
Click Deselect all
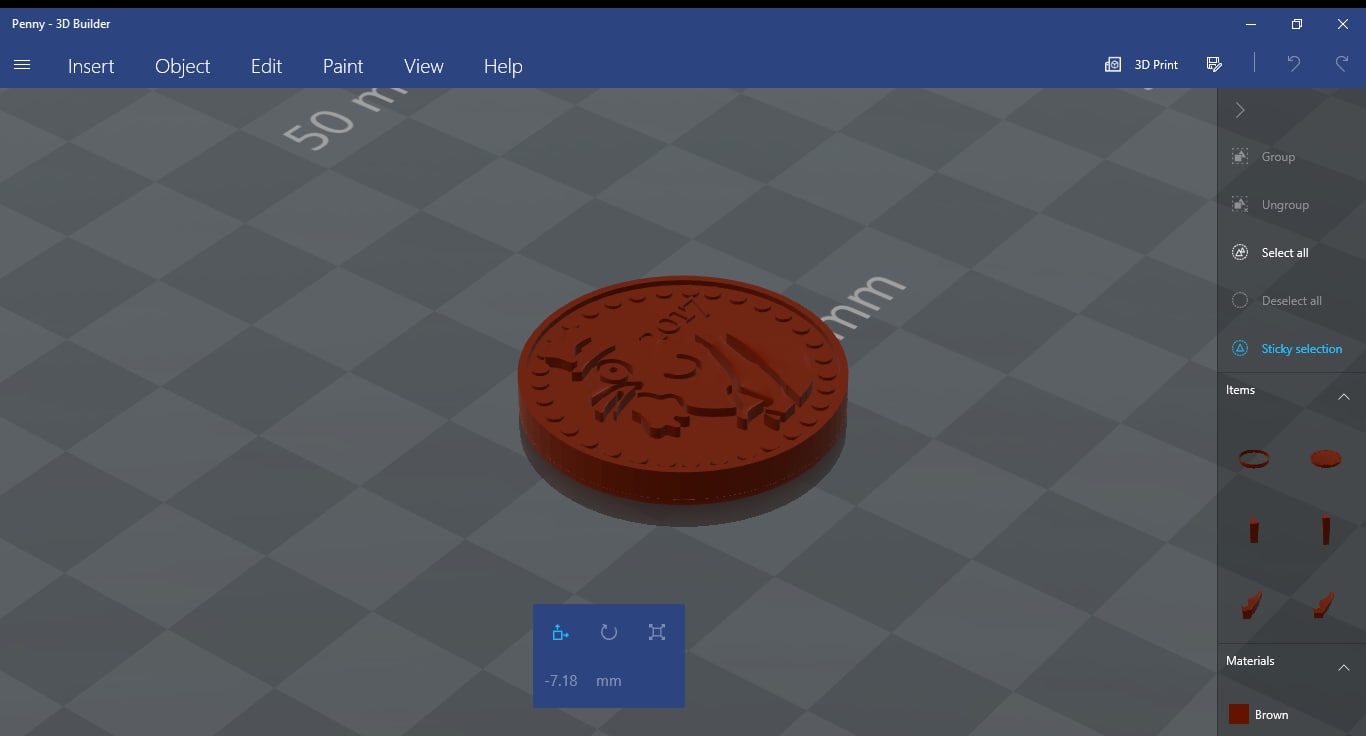click(1292, 301)
